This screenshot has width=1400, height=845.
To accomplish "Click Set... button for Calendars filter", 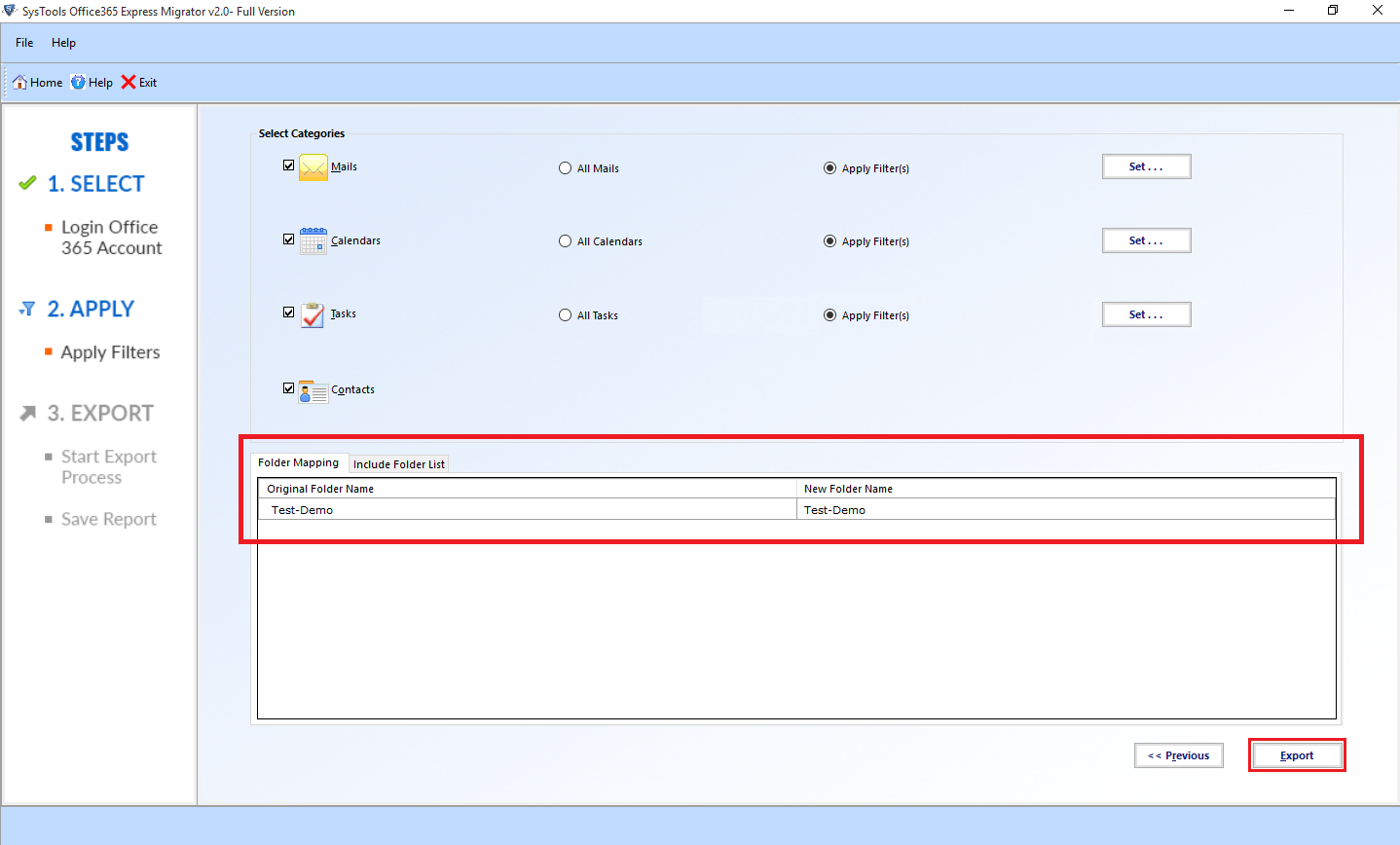I will 1146,240.
